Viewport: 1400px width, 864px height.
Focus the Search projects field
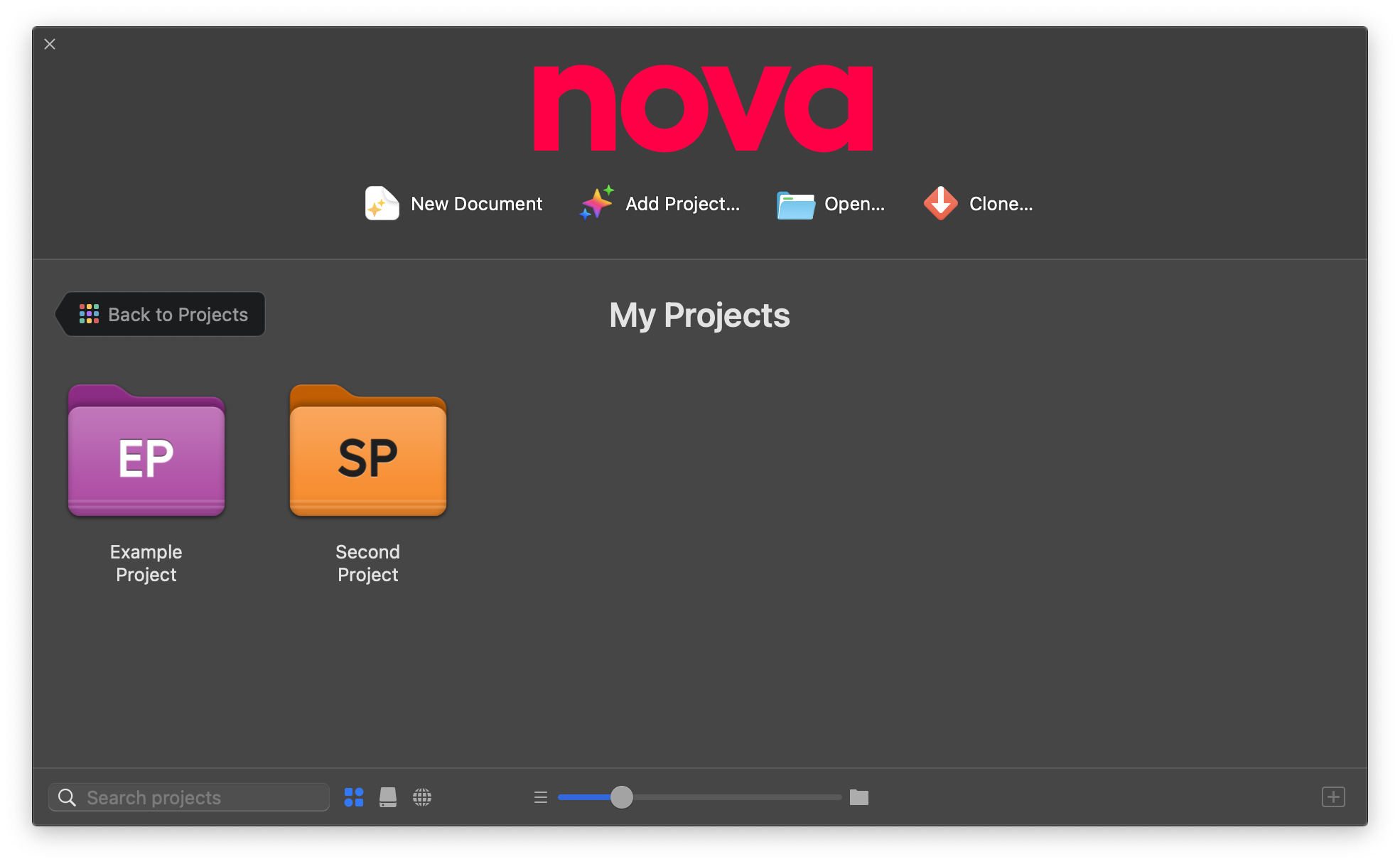point(189,797)
